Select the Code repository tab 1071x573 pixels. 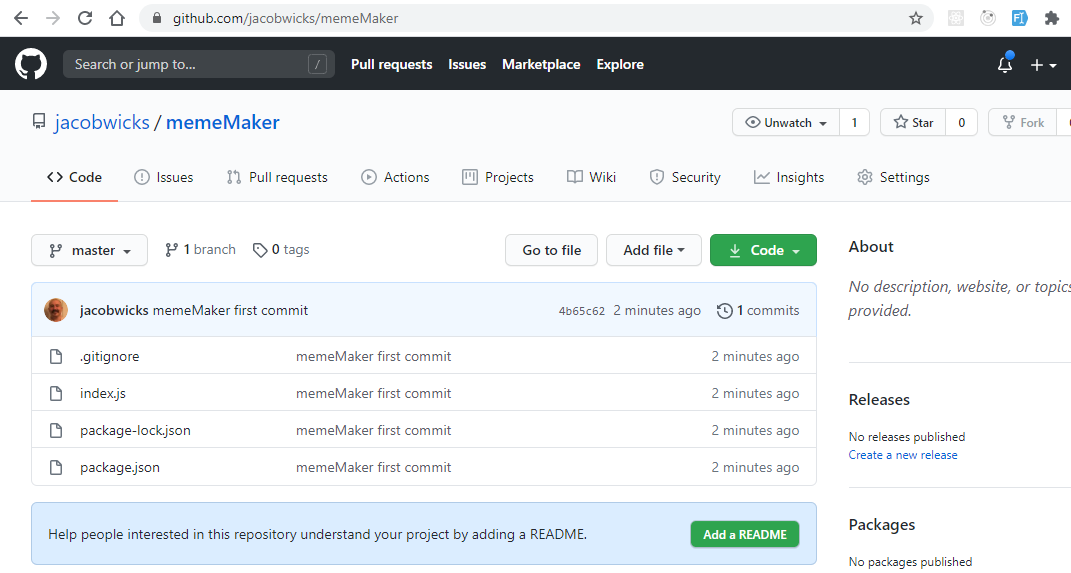pyautogui.click(x=74, y=177)
